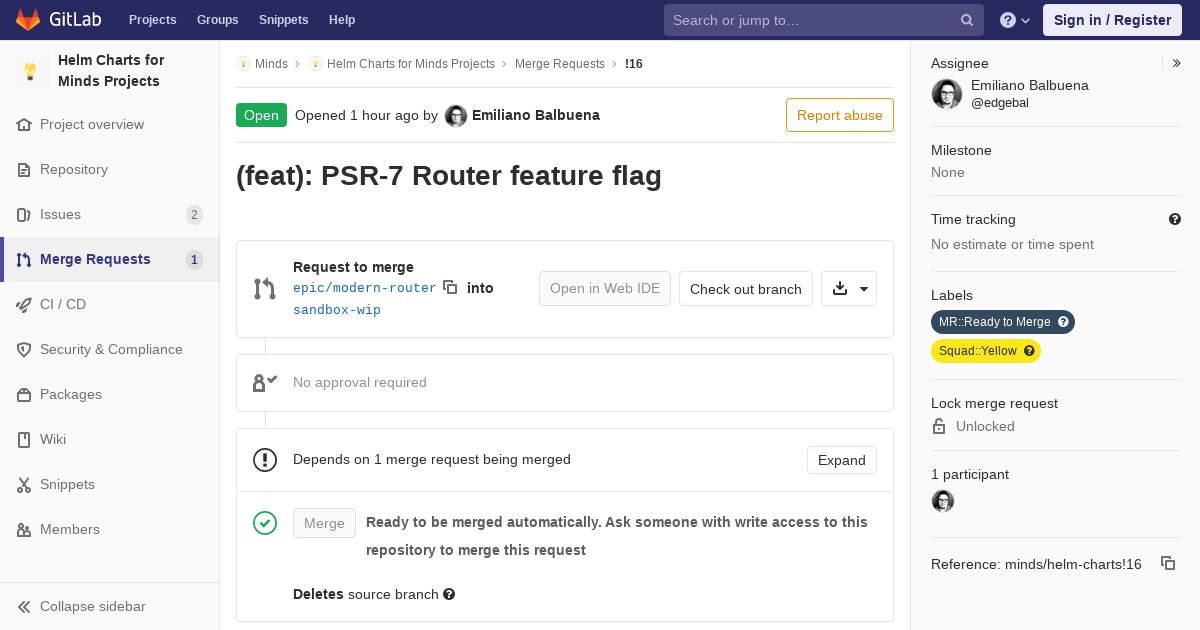Focus the Search or jump to field
This screenshot has height=630, width=1200.
(x=824, y=20)
